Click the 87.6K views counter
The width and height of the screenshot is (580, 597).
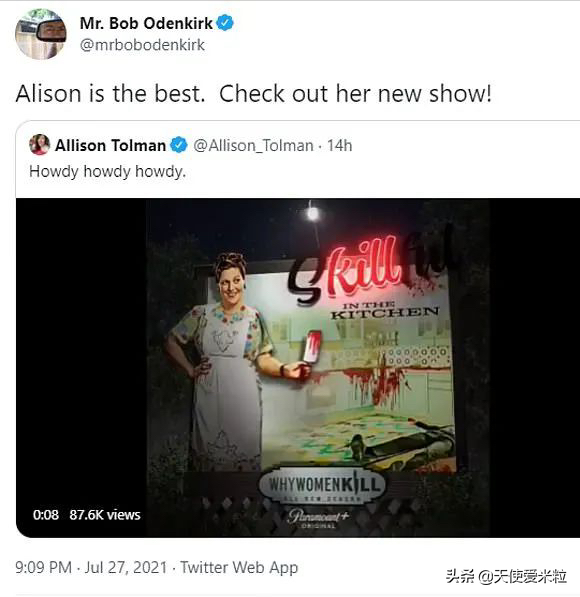105,515
